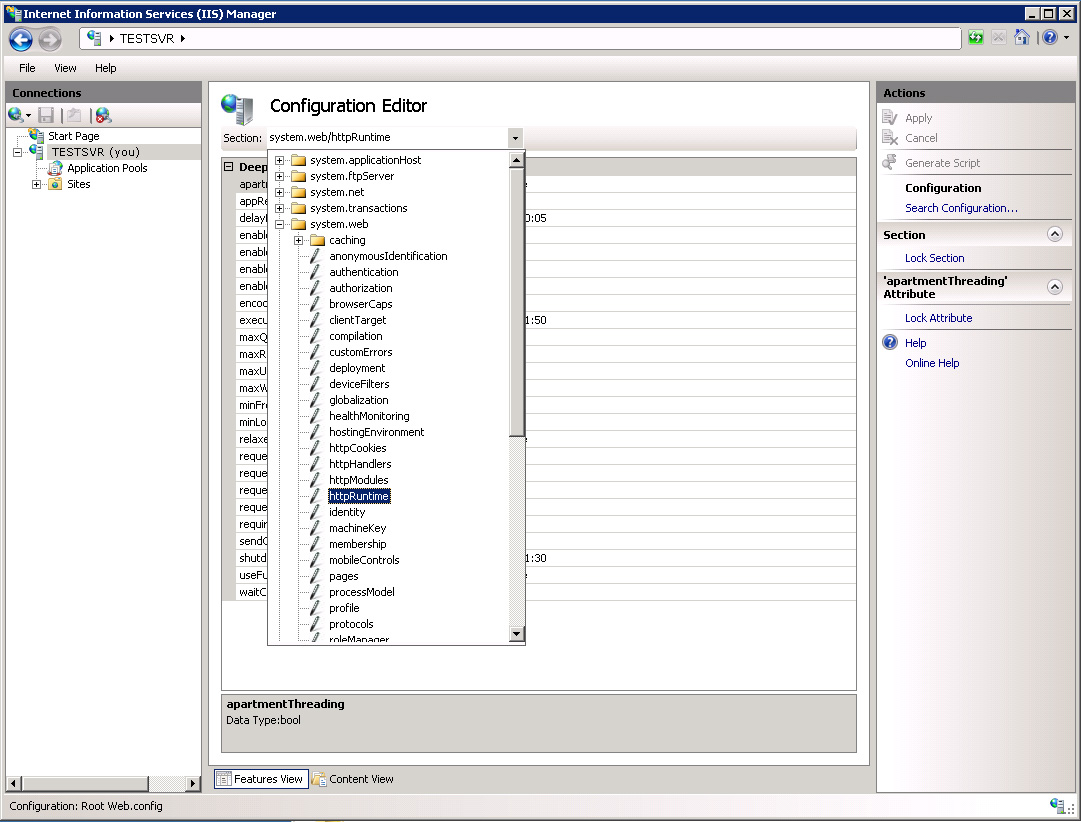Click the pencil icon beside machineKey
This screenshot has width=1081, height=822.
point(315,528)
